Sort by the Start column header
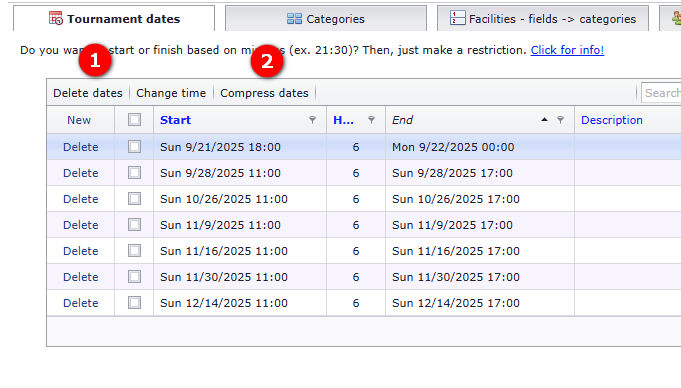 pos(175,120)
